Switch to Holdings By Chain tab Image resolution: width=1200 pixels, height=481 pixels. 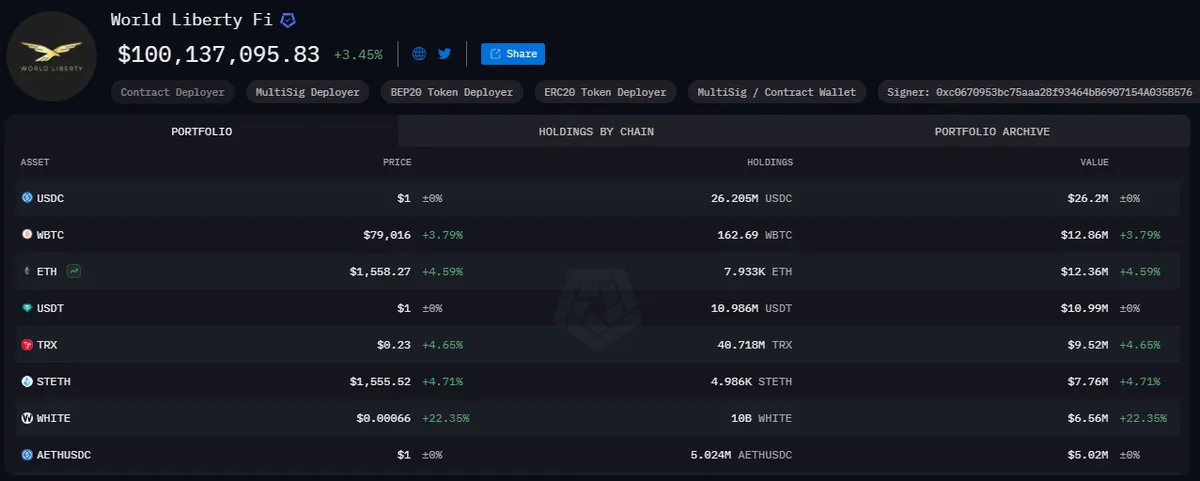pos(596,131)
